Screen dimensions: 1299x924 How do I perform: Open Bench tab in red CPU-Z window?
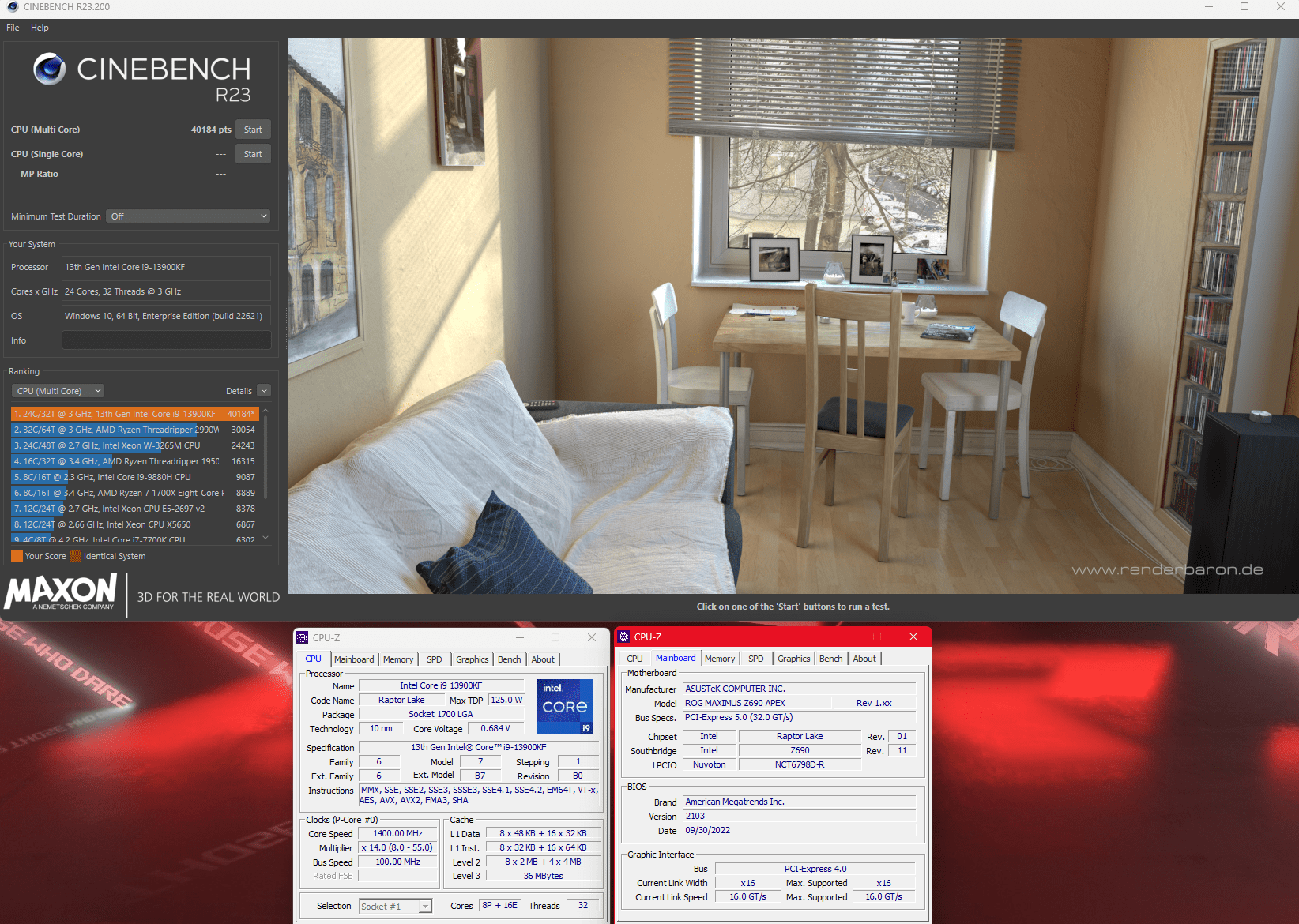[x=831, y=659]
